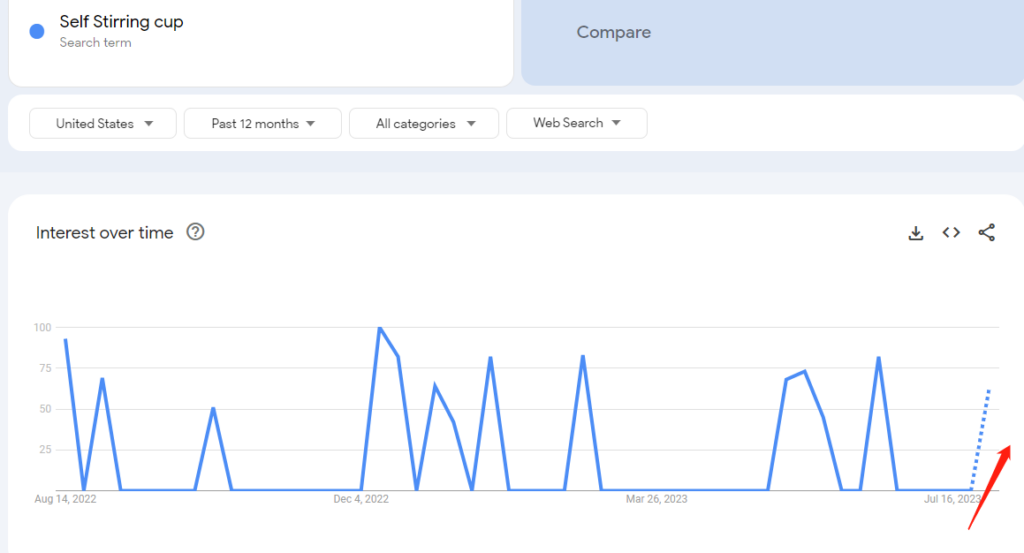Click the Web Search dropdown arrow

[x=616, y=123]
